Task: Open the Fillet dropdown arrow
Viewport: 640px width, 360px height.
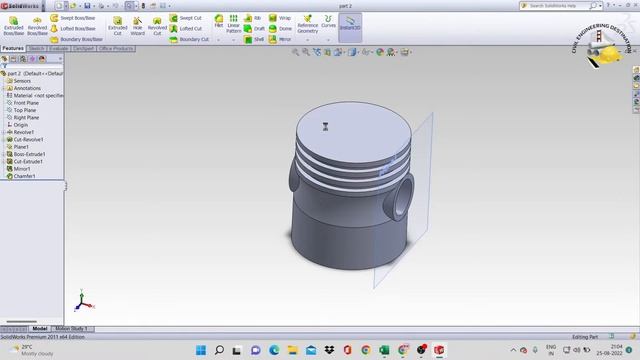Action: coord(219,40)
